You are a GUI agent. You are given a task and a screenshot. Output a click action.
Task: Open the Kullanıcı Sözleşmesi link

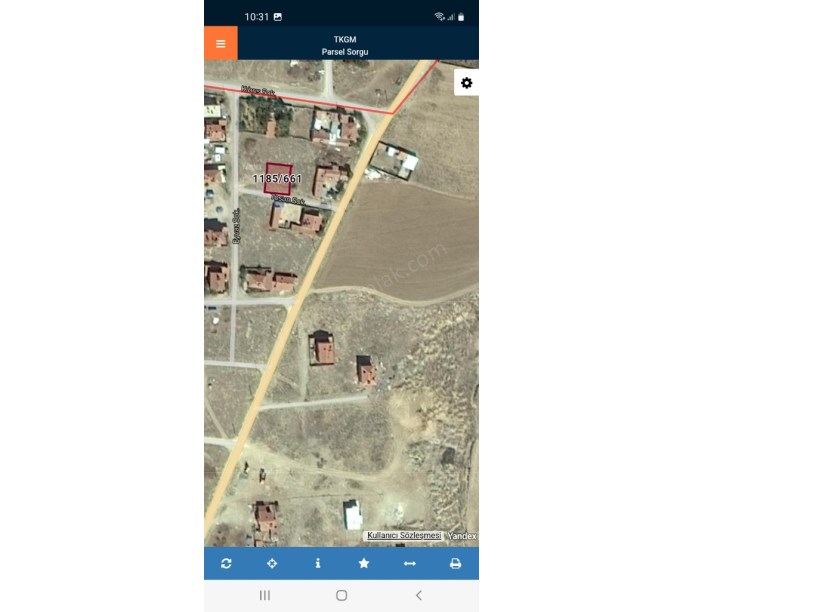coord(404,536)
